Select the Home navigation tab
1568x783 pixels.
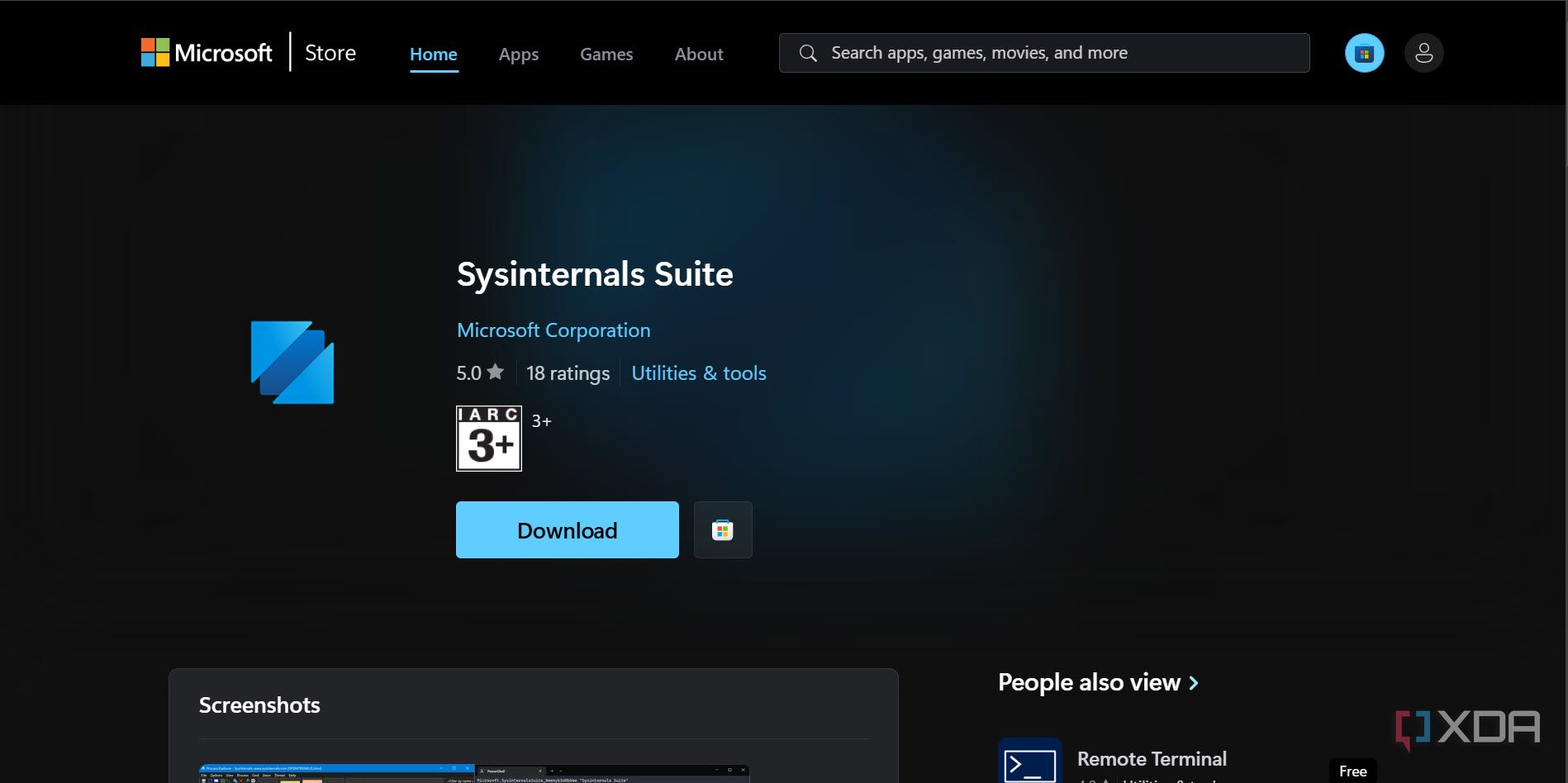(433, 54)
